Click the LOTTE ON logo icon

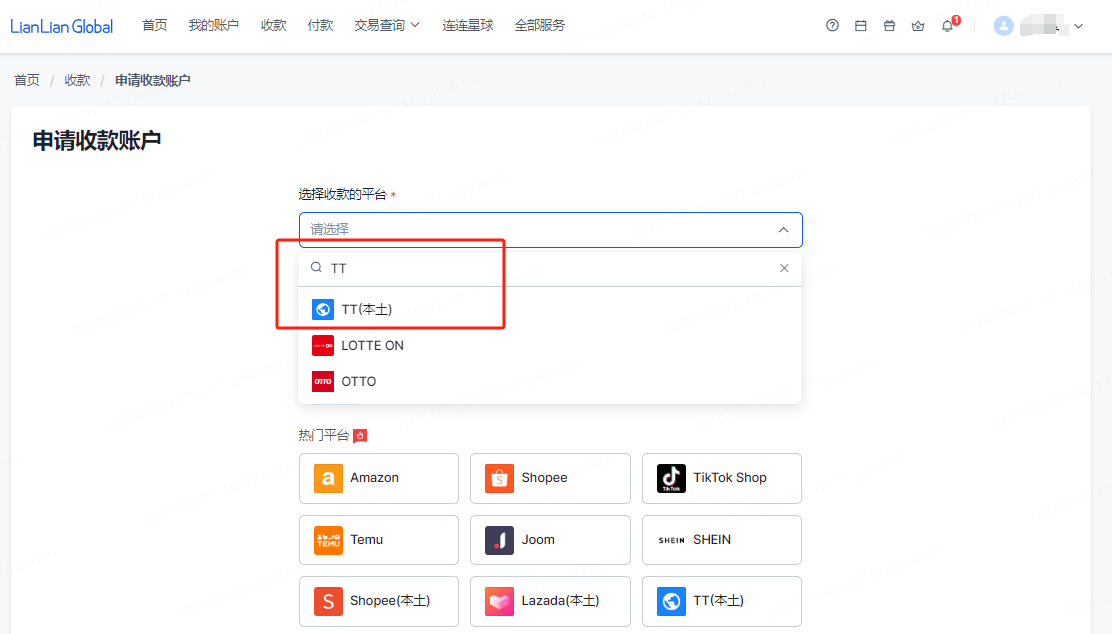pos(323,345)
